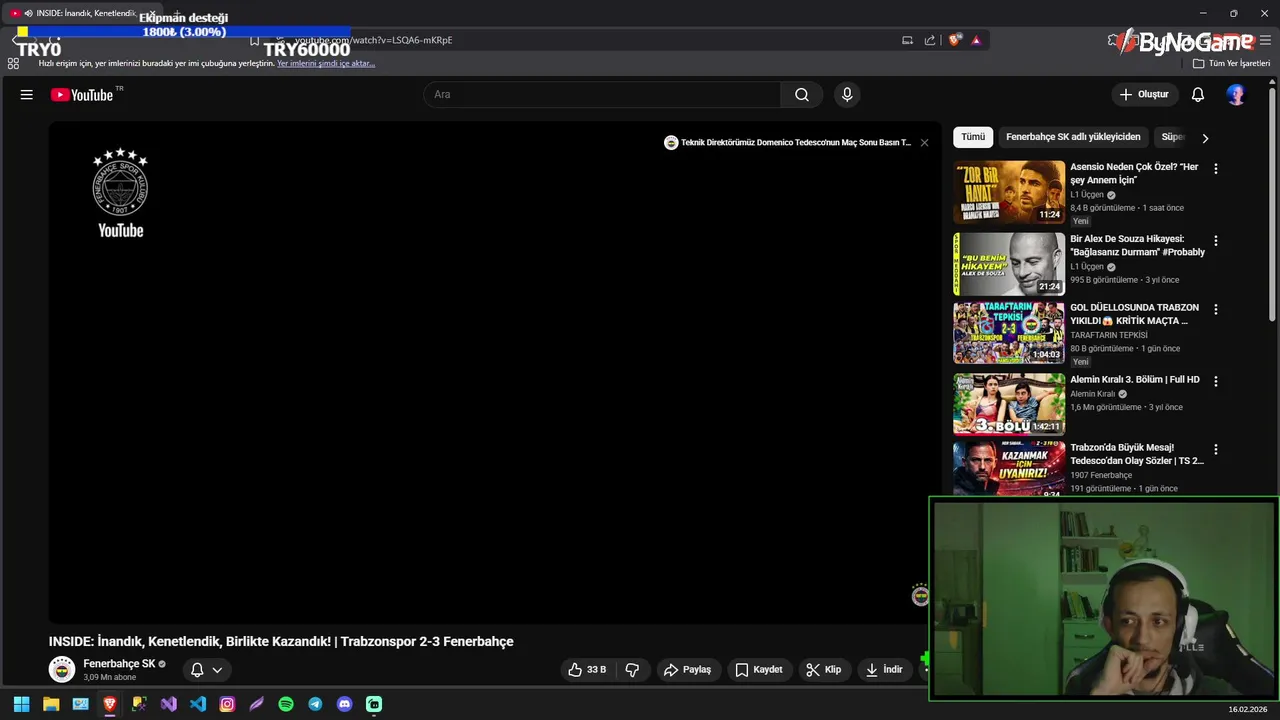Download the video with İndir
This screenshot has height=720, width=1280.
884,670
